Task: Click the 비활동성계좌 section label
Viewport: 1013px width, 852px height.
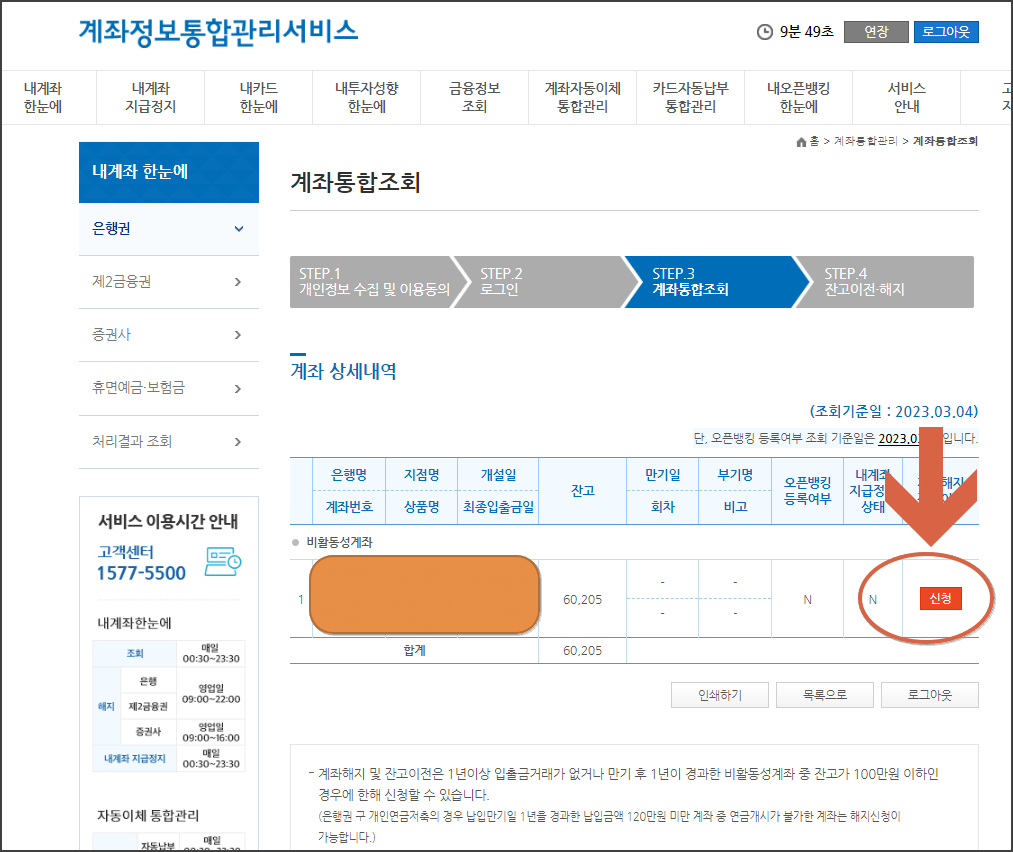Action: click(339, 542)
